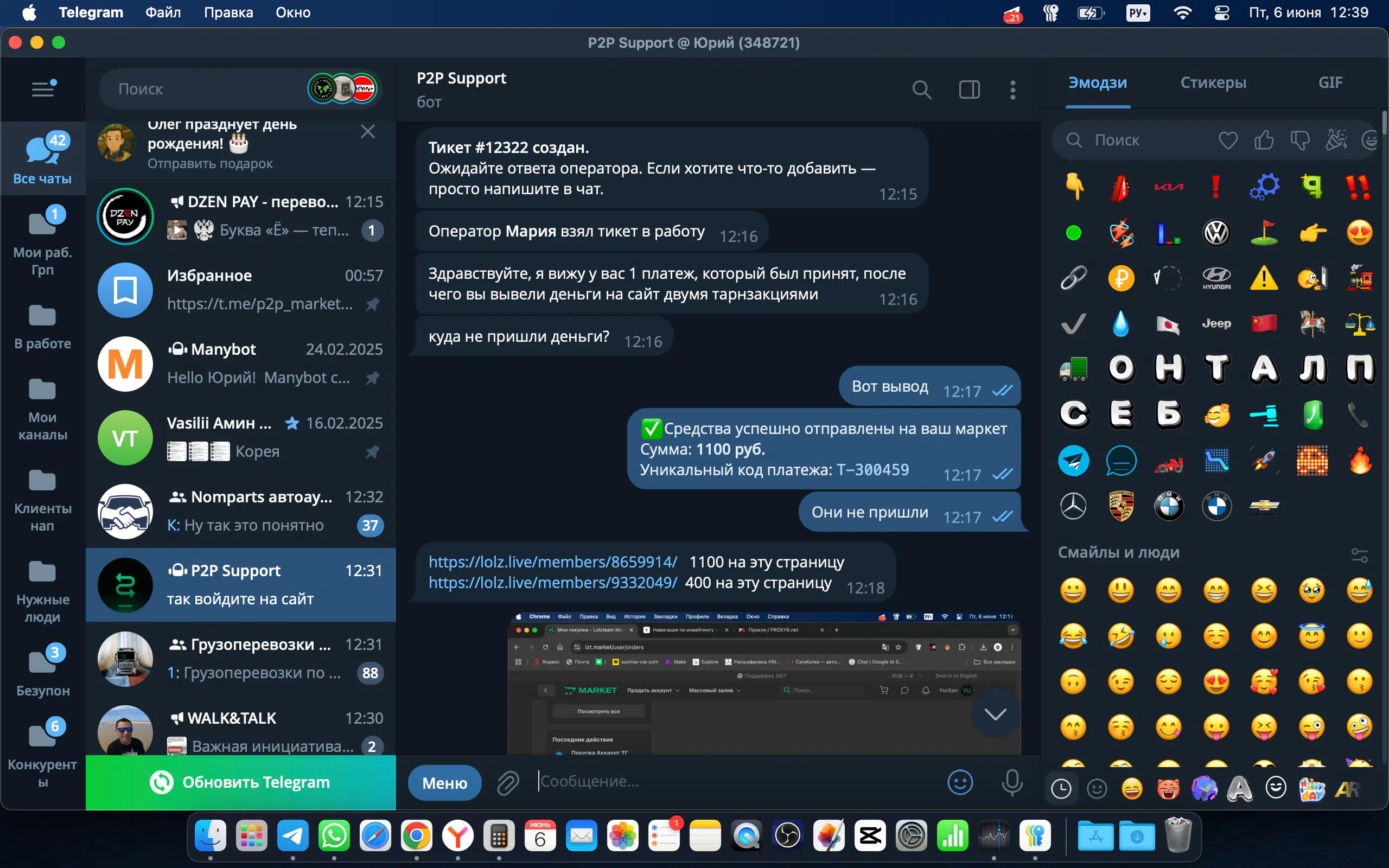This screenshot has height=868, width=1389.
Task: Open Избранное saved messages chat
Action: (x=240, y=289)
